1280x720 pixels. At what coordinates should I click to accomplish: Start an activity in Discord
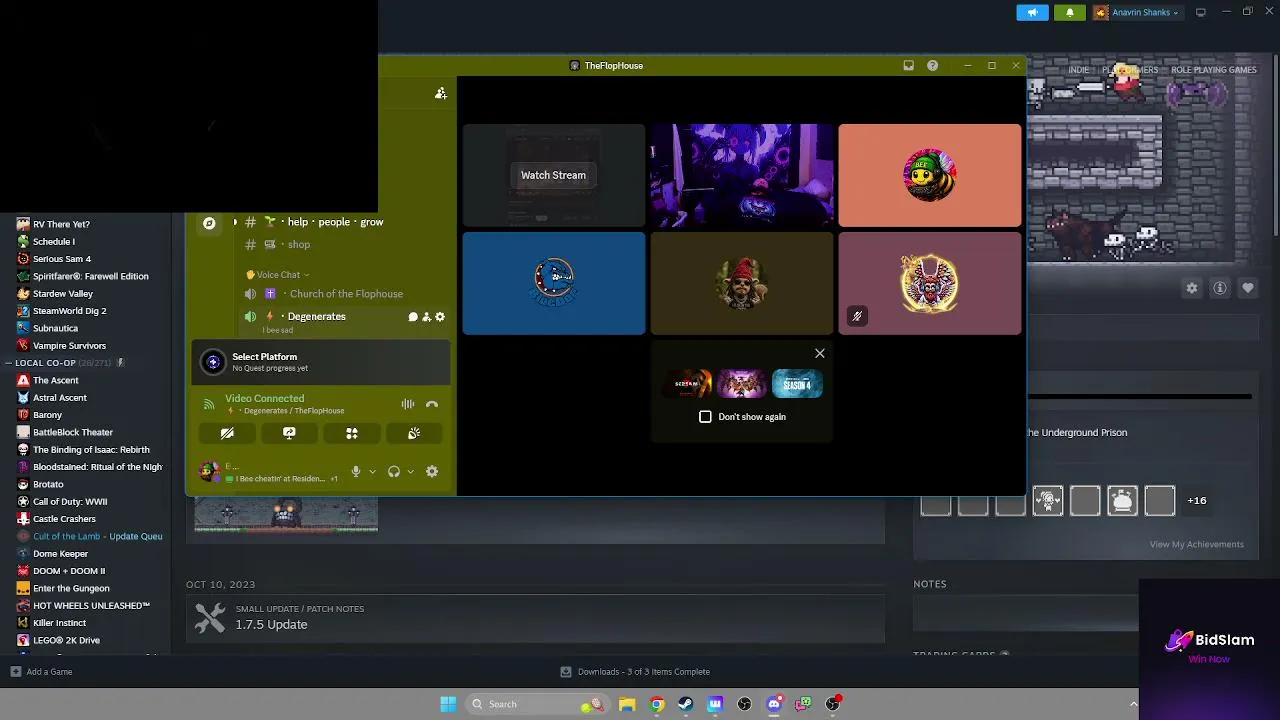click(x=352, y=433)
